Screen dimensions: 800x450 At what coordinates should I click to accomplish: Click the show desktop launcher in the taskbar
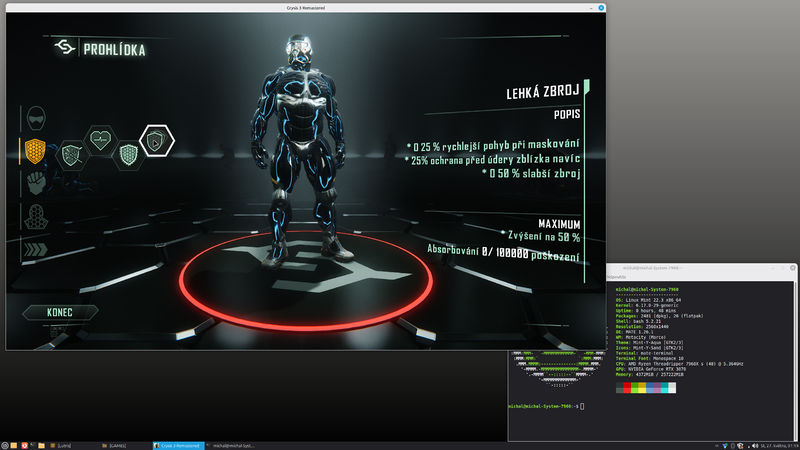(x=14, y=445)
